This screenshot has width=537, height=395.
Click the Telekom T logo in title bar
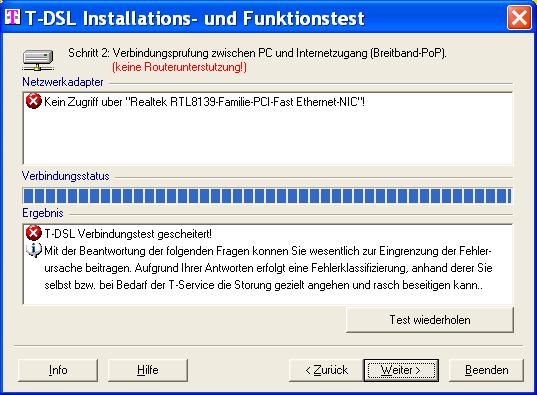click(13, 17)
